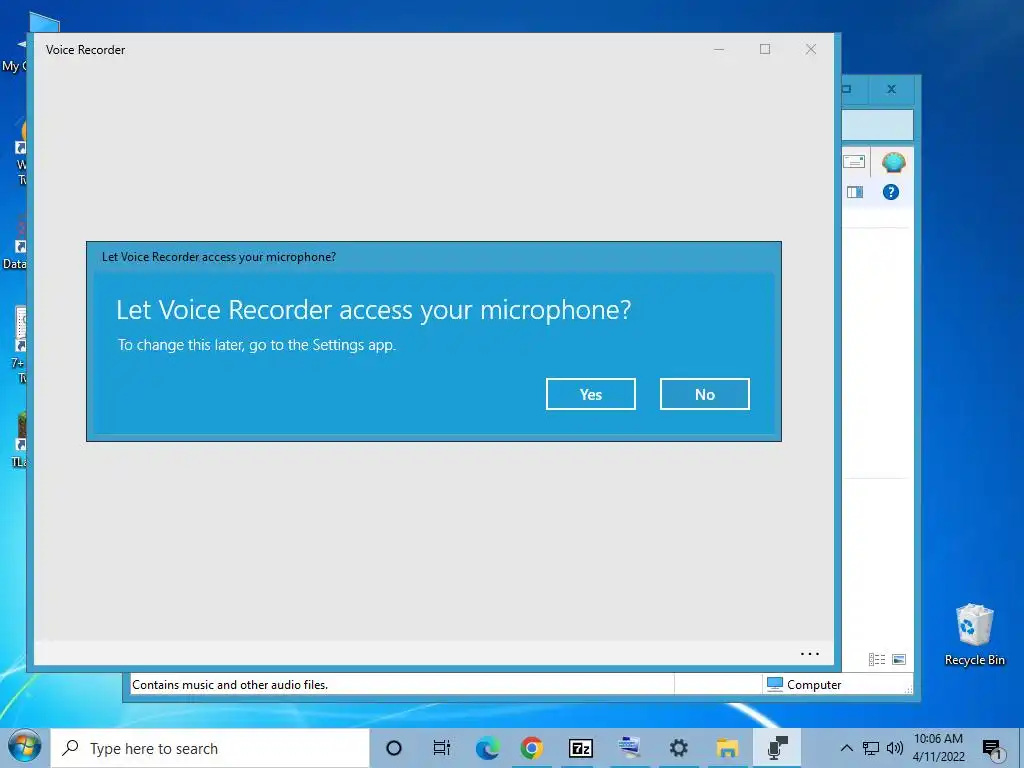This screenshot has width=1024, height=768.
Task: Open Task View on the taskbar
Action: pos(441,748)
